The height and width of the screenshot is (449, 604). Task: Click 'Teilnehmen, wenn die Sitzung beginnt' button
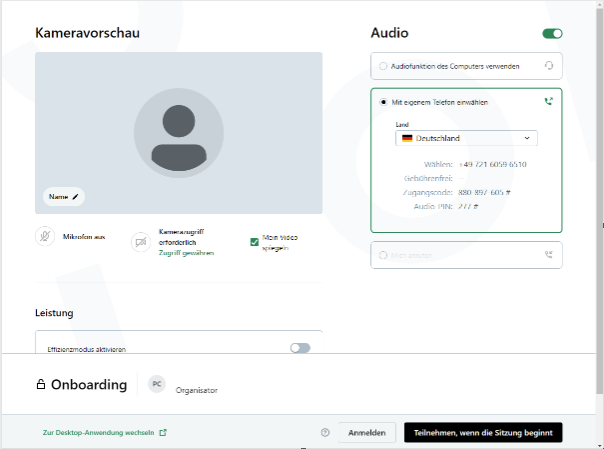483,433
